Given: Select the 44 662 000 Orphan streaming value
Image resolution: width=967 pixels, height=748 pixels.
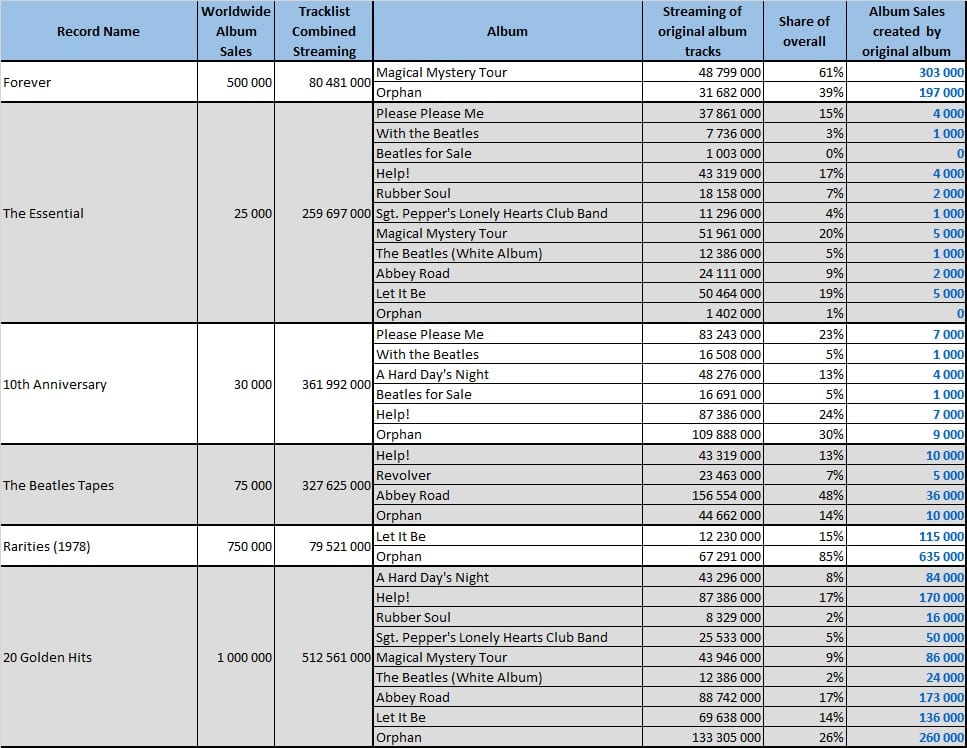Looking at the screenshot, I should tap(702, 515).
